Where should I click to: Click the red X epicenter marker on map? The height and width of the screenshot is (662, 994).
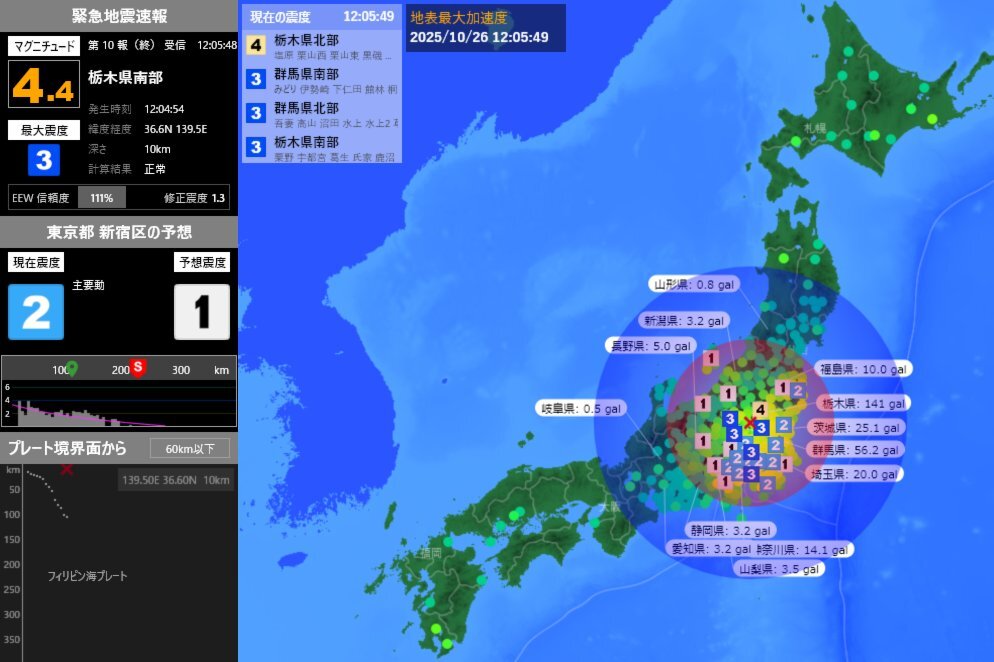pyautogui.click(x=749, y=423)
